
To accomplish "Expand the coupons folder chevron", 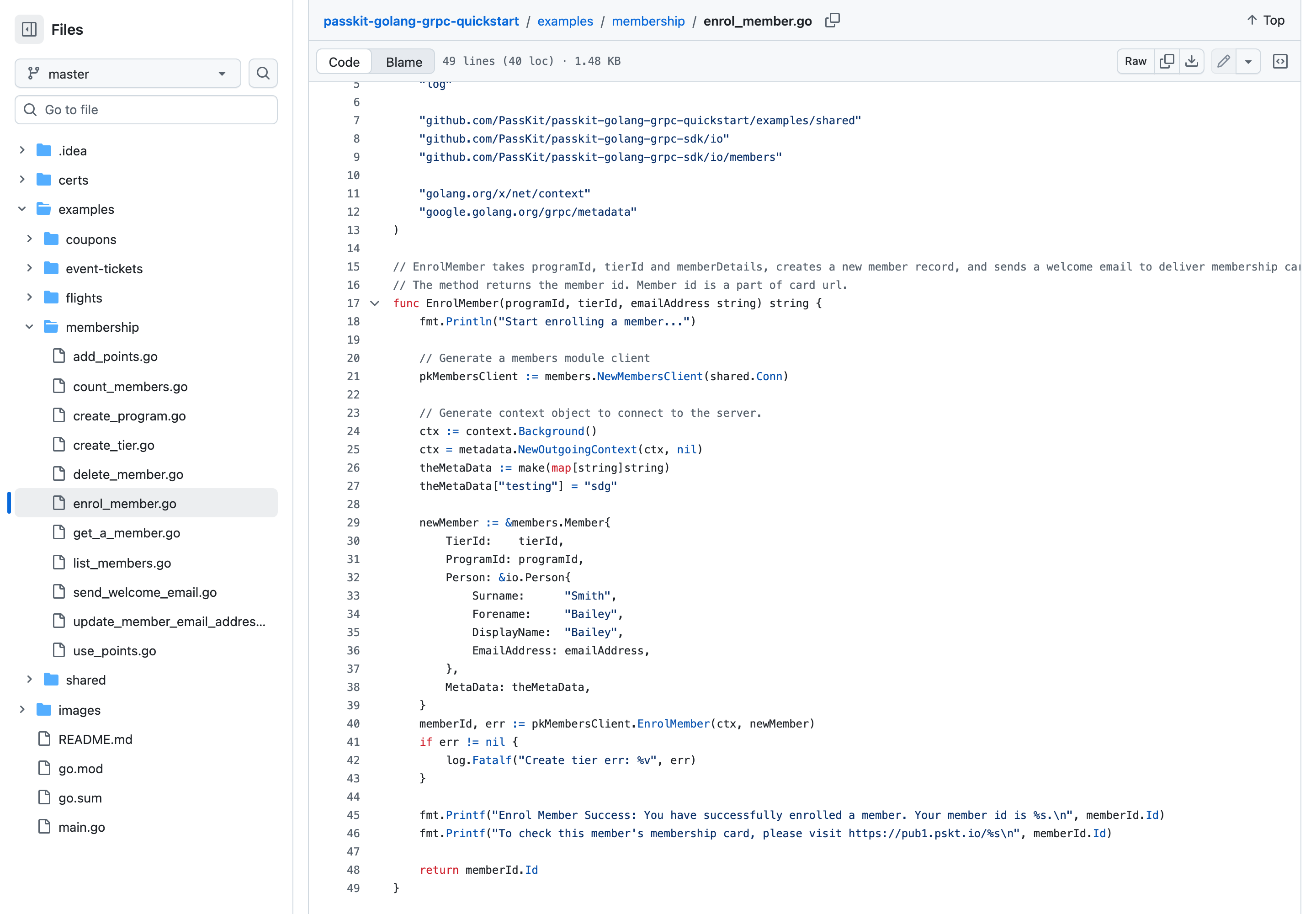I will pyautogui.click(x=30, y=239).
